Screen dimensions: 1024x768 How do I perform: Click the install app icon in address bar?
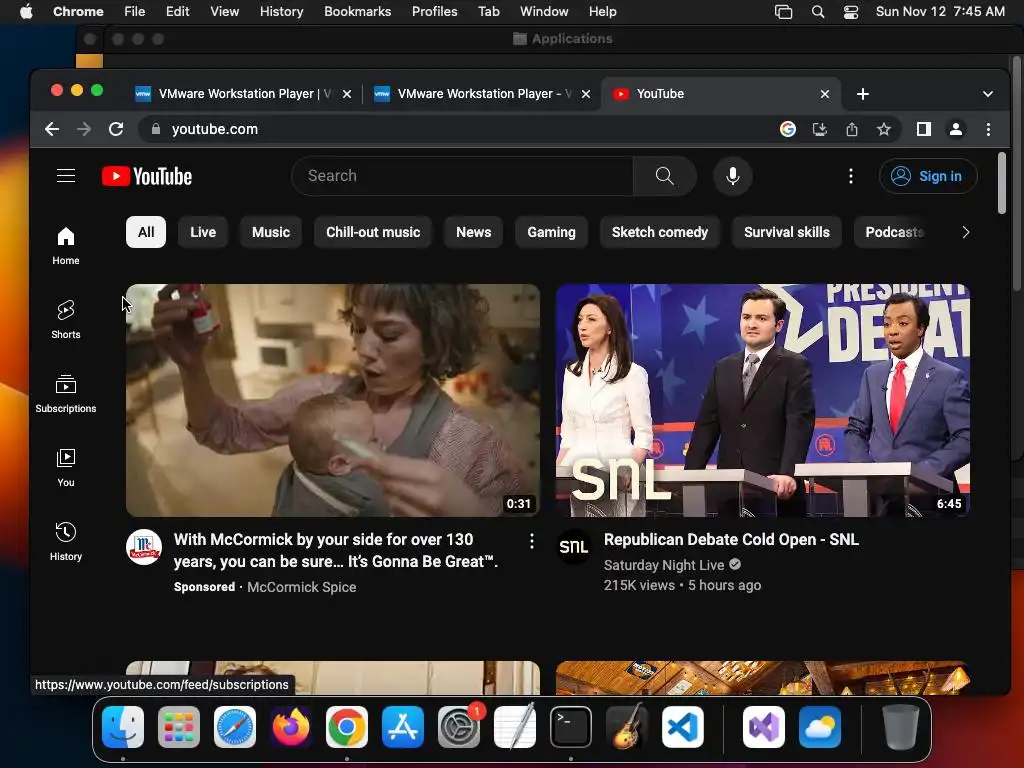coord(820,129)
